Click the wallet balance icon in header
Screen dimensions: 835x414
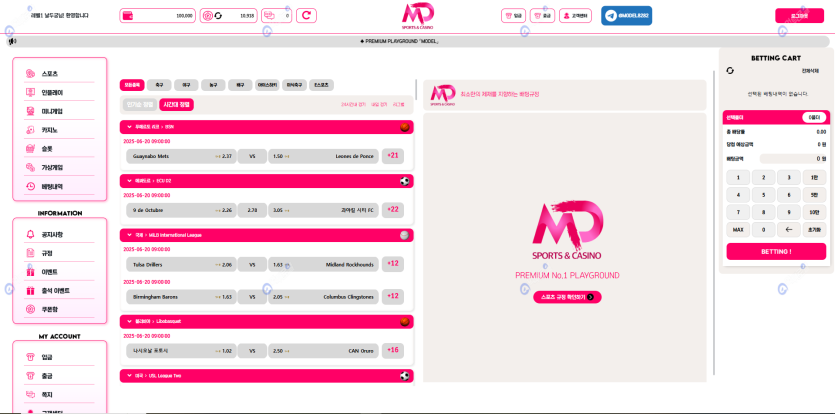click(x=127, y=15)
